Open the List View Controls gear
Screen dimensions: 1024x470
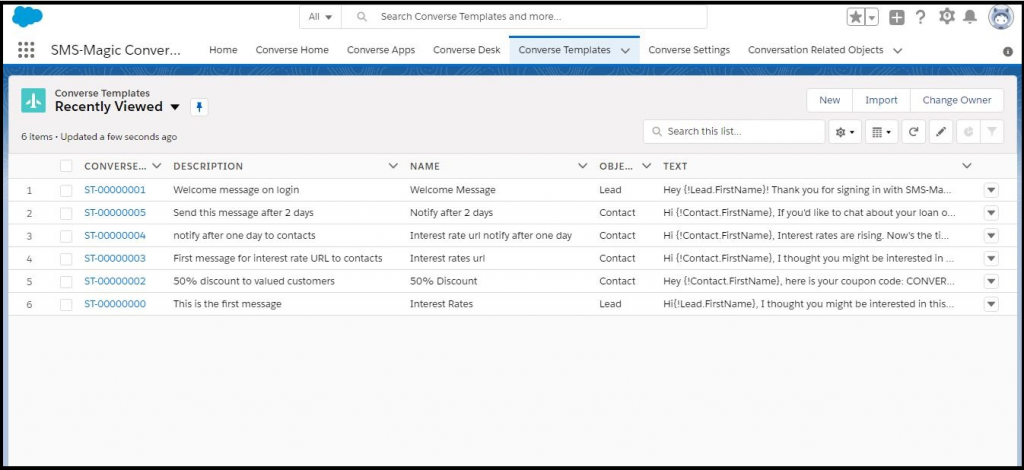coord(845,132)
